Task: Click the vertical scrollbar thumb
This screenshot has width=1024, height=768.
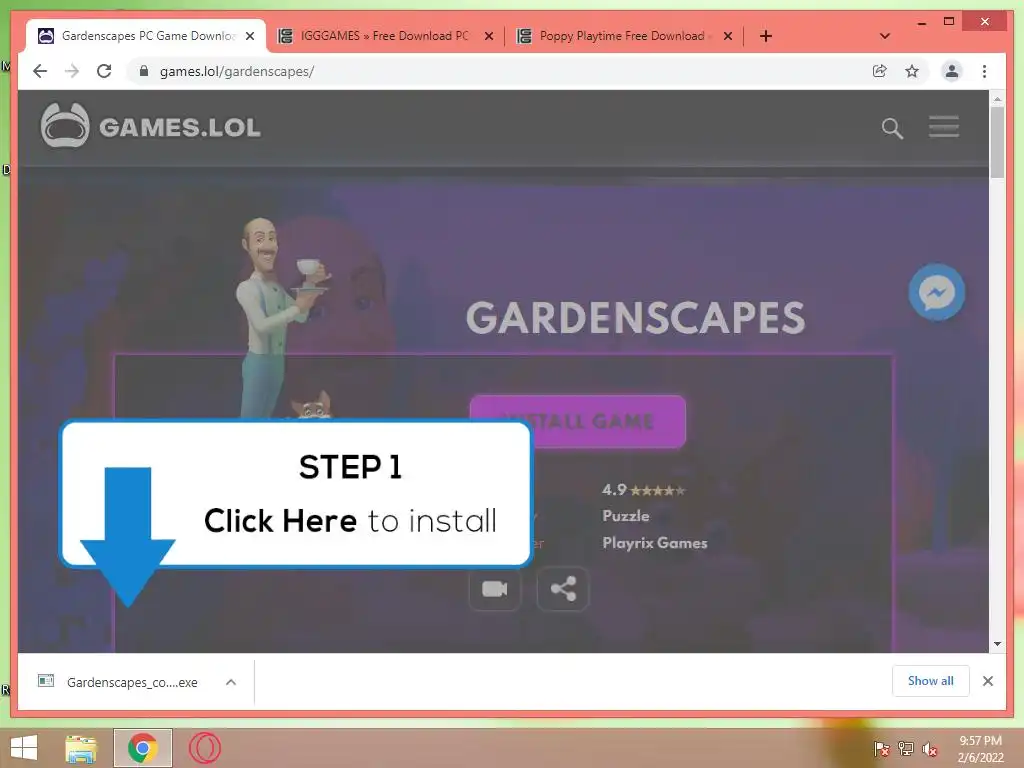Action: coord(997,142)
